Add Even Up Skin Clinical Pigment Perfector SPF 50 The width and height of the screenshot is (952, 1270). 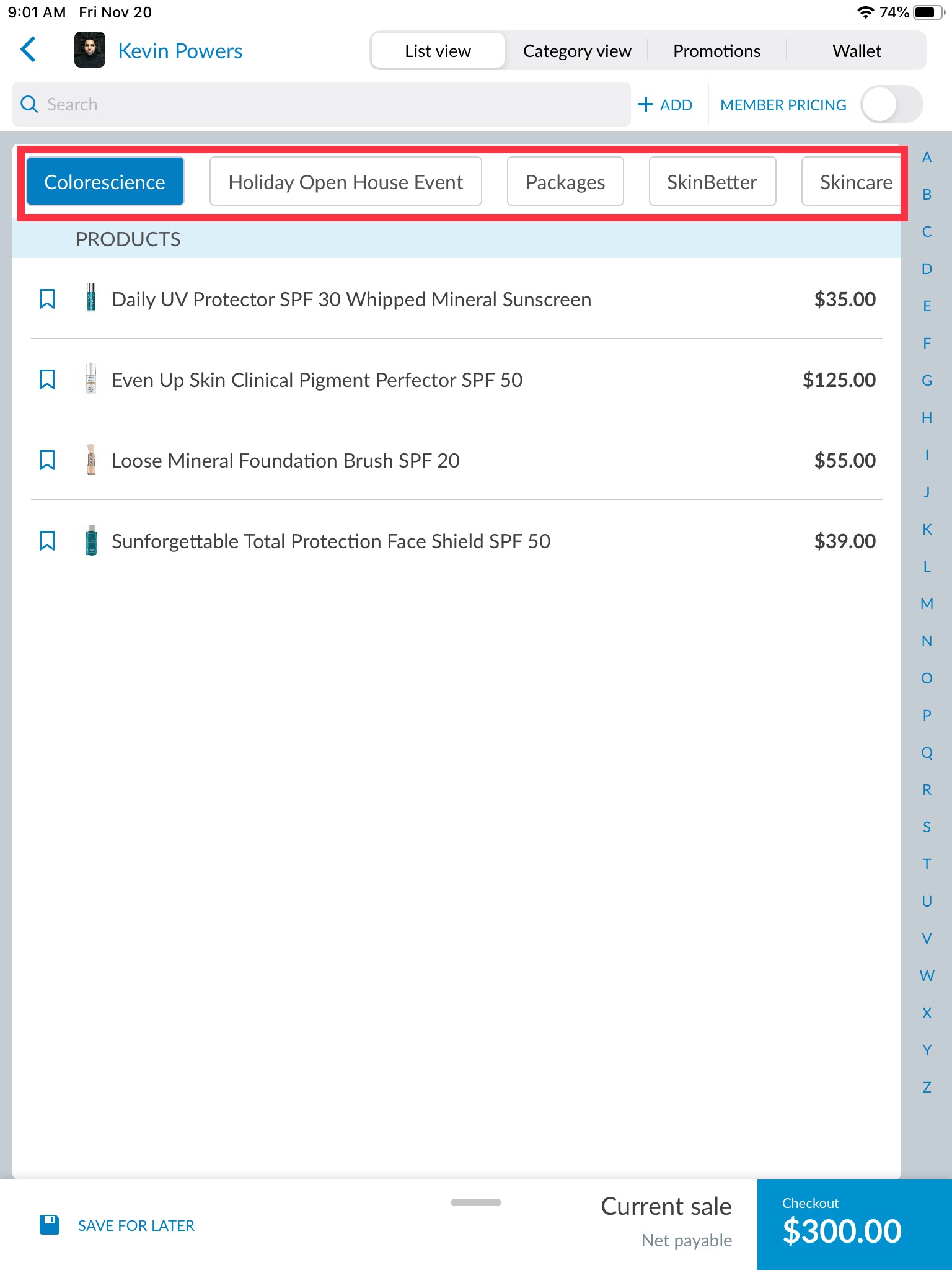pos(457,380)
